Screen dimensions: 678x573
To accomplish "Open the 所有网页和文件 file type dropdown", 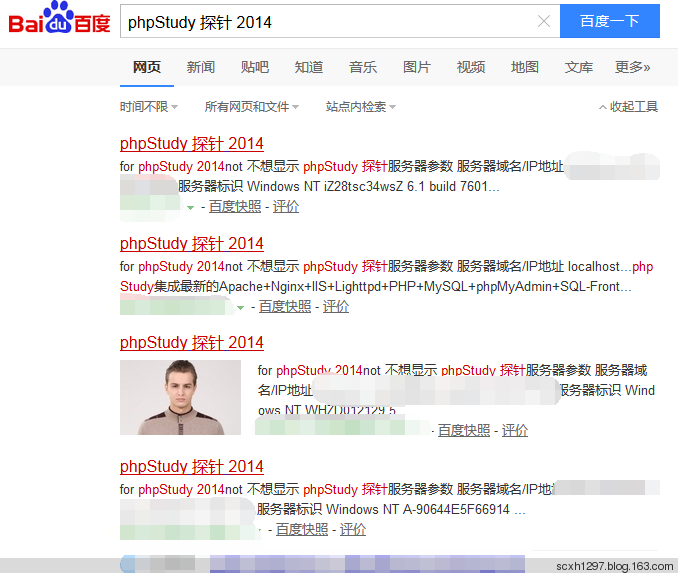I will pos(252,106).
